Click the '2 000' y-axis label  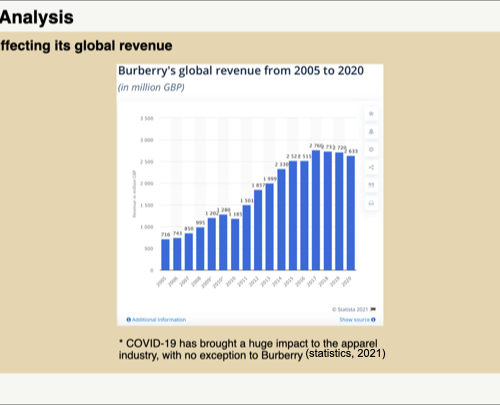147,183
